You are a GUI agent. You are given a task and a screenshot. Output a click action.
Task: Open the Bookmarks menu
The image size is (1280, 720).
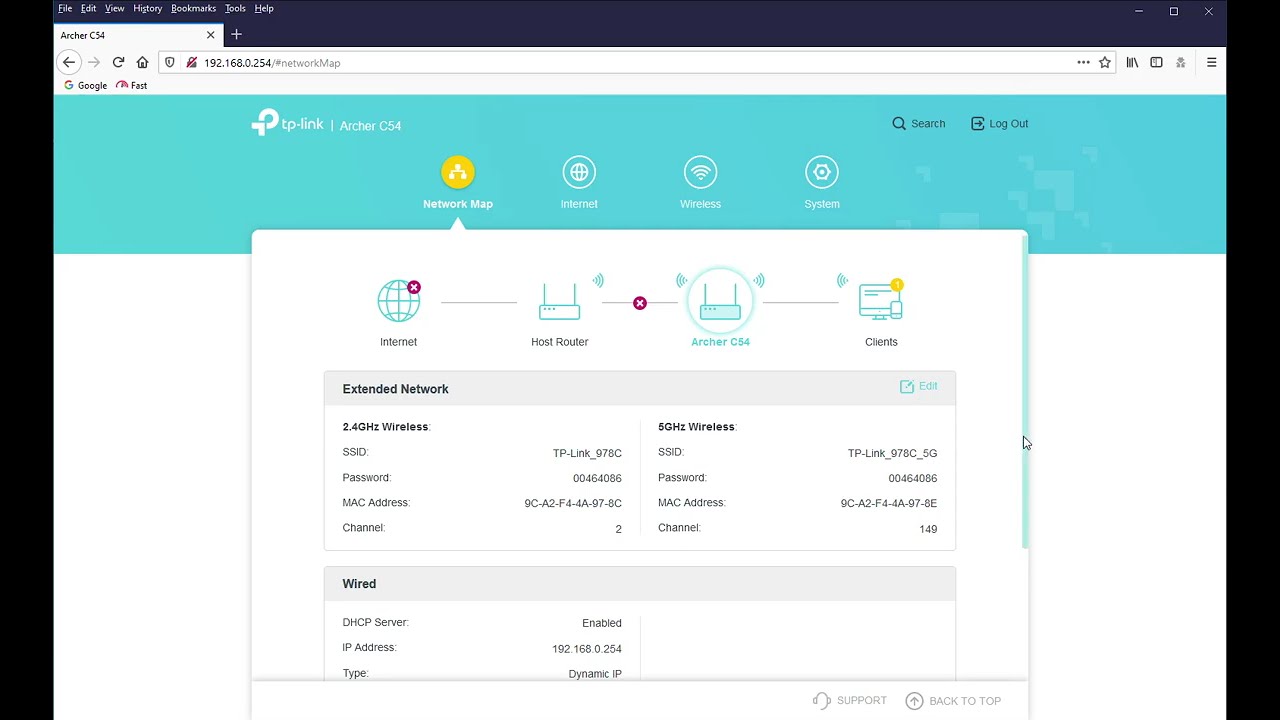coord(193,8)
